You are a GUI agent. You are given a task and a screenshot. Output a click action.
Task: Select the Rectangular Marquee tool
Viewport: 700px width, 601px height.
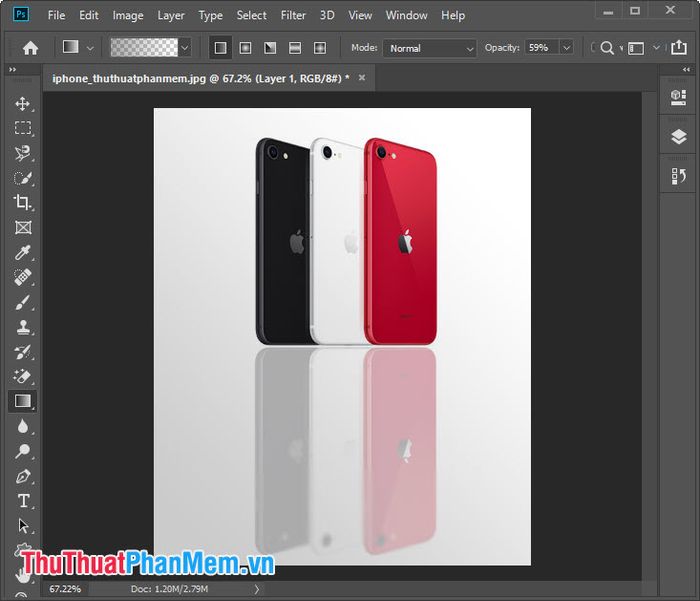[x=22, y=128]
